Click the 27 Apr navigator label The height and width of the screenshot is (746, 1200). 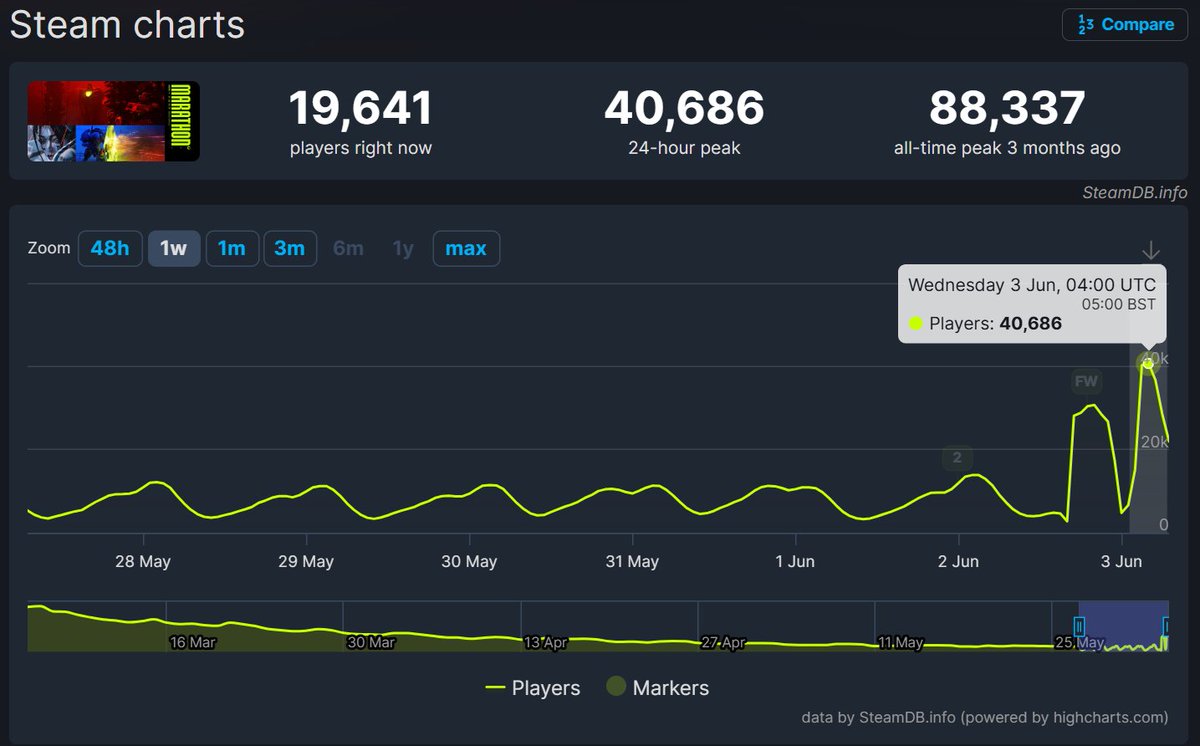coord(723,642)
